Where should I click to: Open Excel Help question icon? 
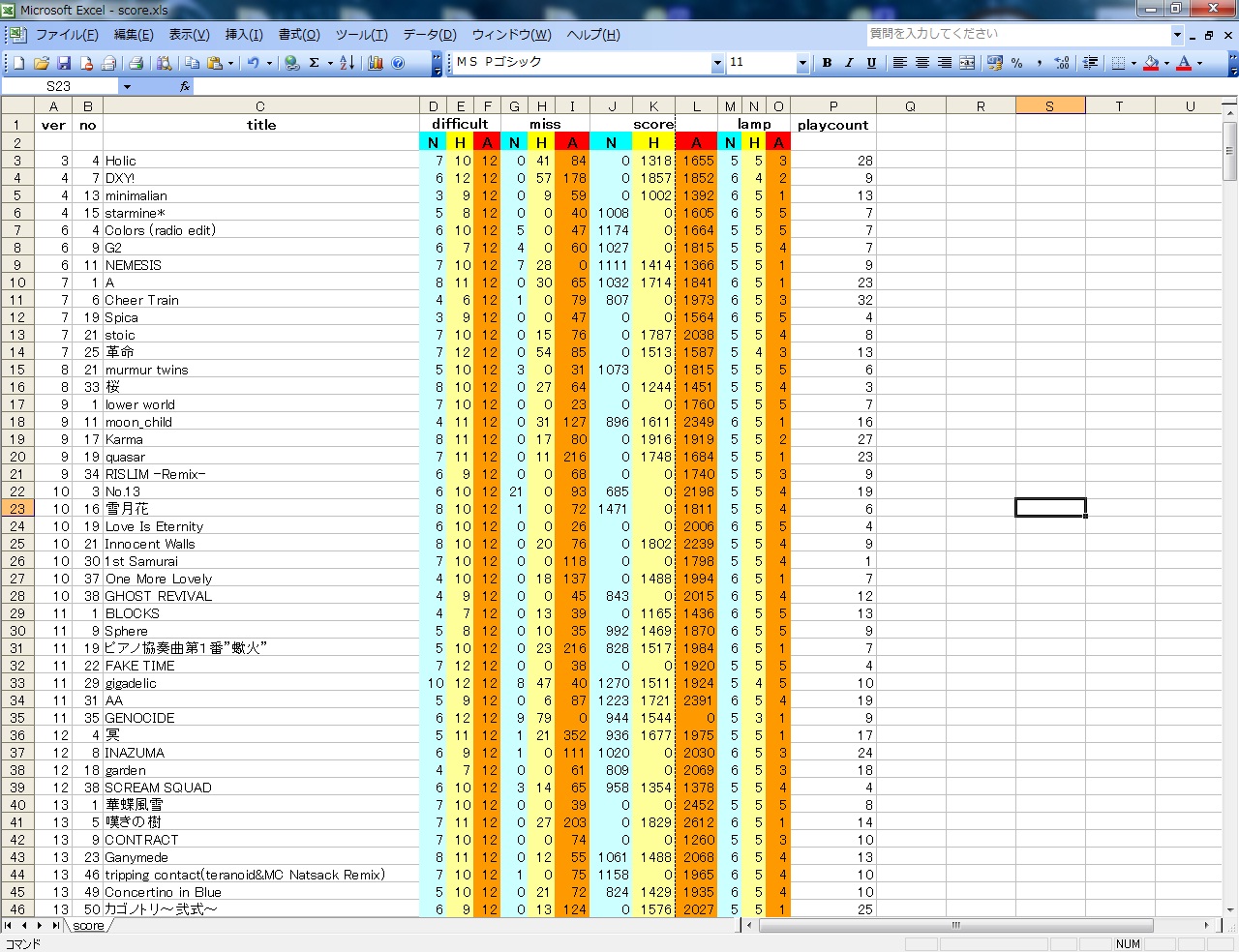(398, 63)
